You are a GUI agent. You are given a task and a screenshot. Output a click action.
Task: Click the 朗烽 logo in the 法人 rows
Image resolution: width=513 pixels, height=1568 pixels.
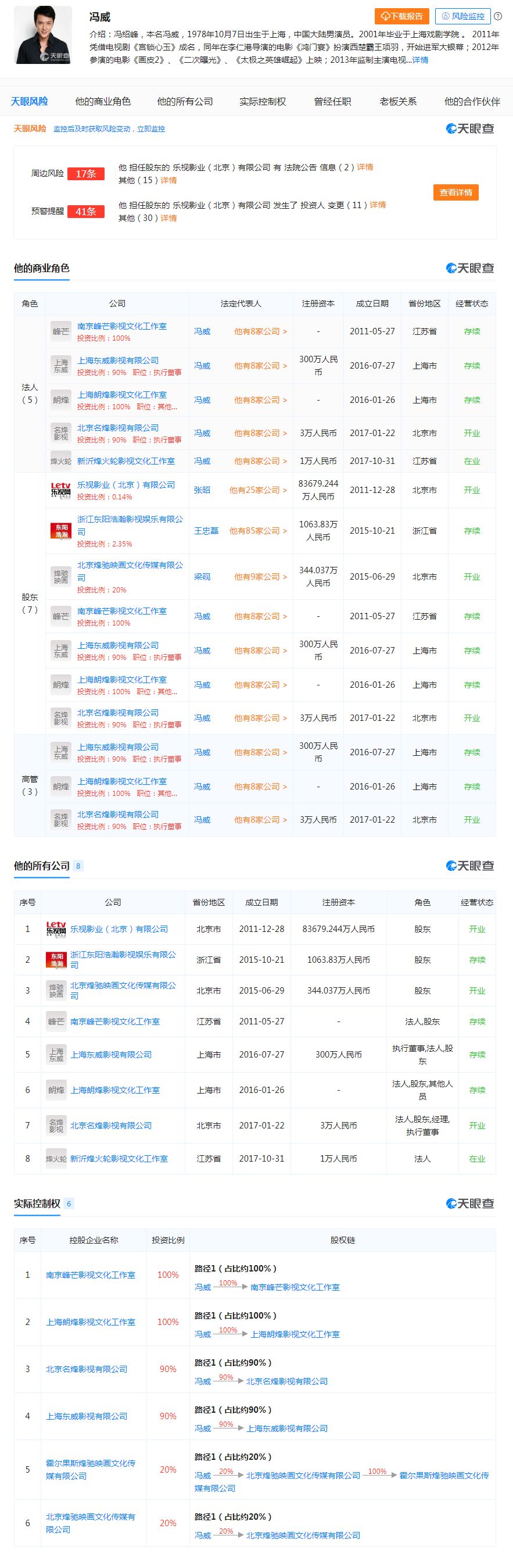coord(61,400)
